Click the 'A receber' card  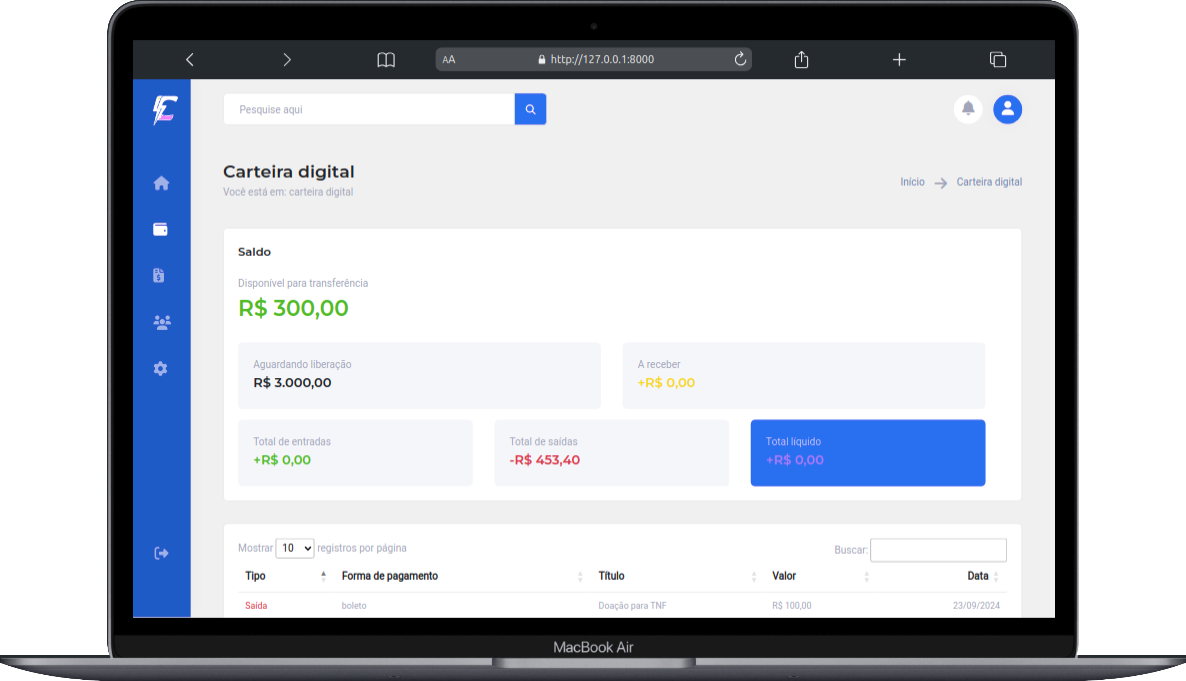(x=803, y=375)
